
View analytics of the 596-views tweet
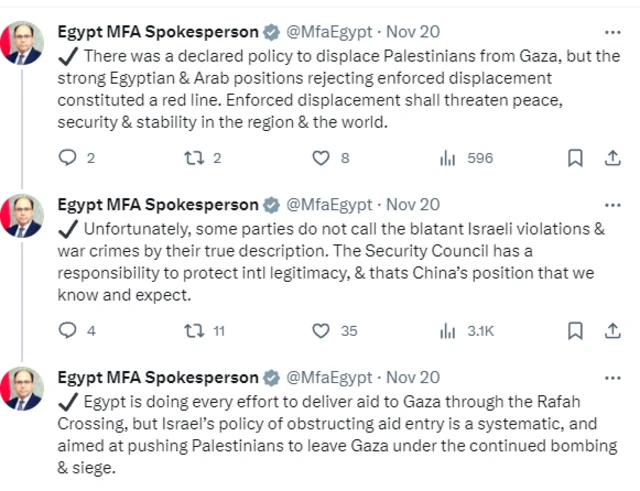click(448, 158)
